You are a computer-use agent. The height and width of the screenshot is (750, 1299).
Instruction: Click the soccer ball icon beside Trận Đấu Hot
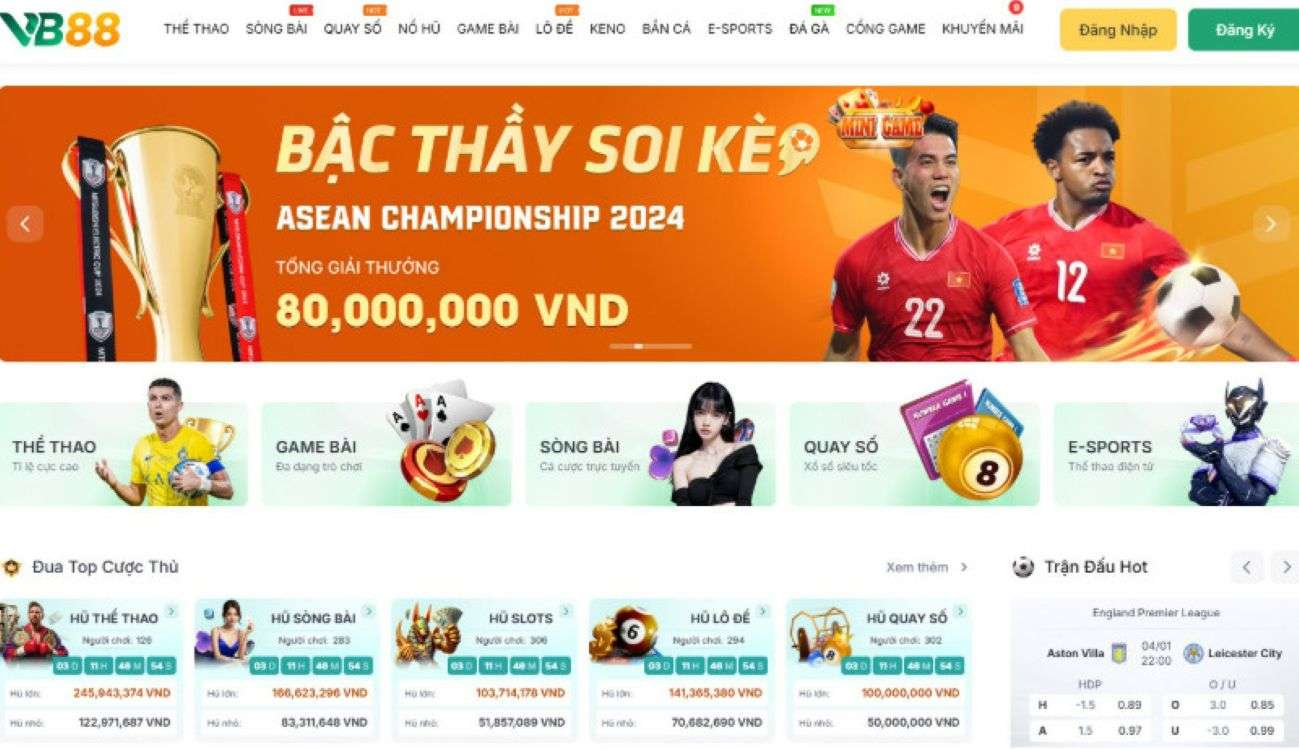1023,567
